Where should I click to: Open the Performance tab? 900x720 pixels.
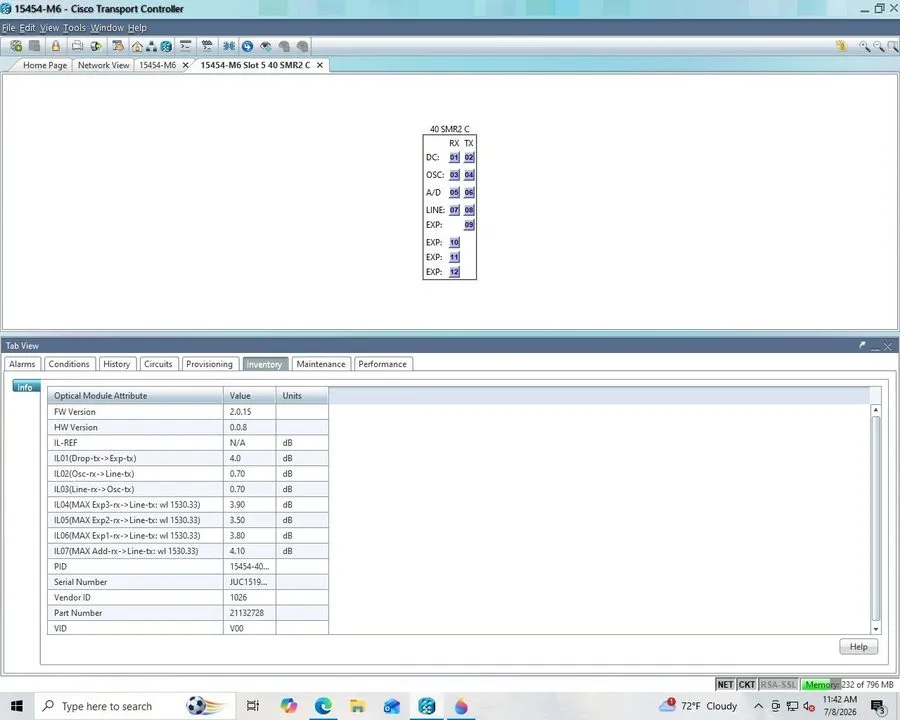click(x=382, y=364)
